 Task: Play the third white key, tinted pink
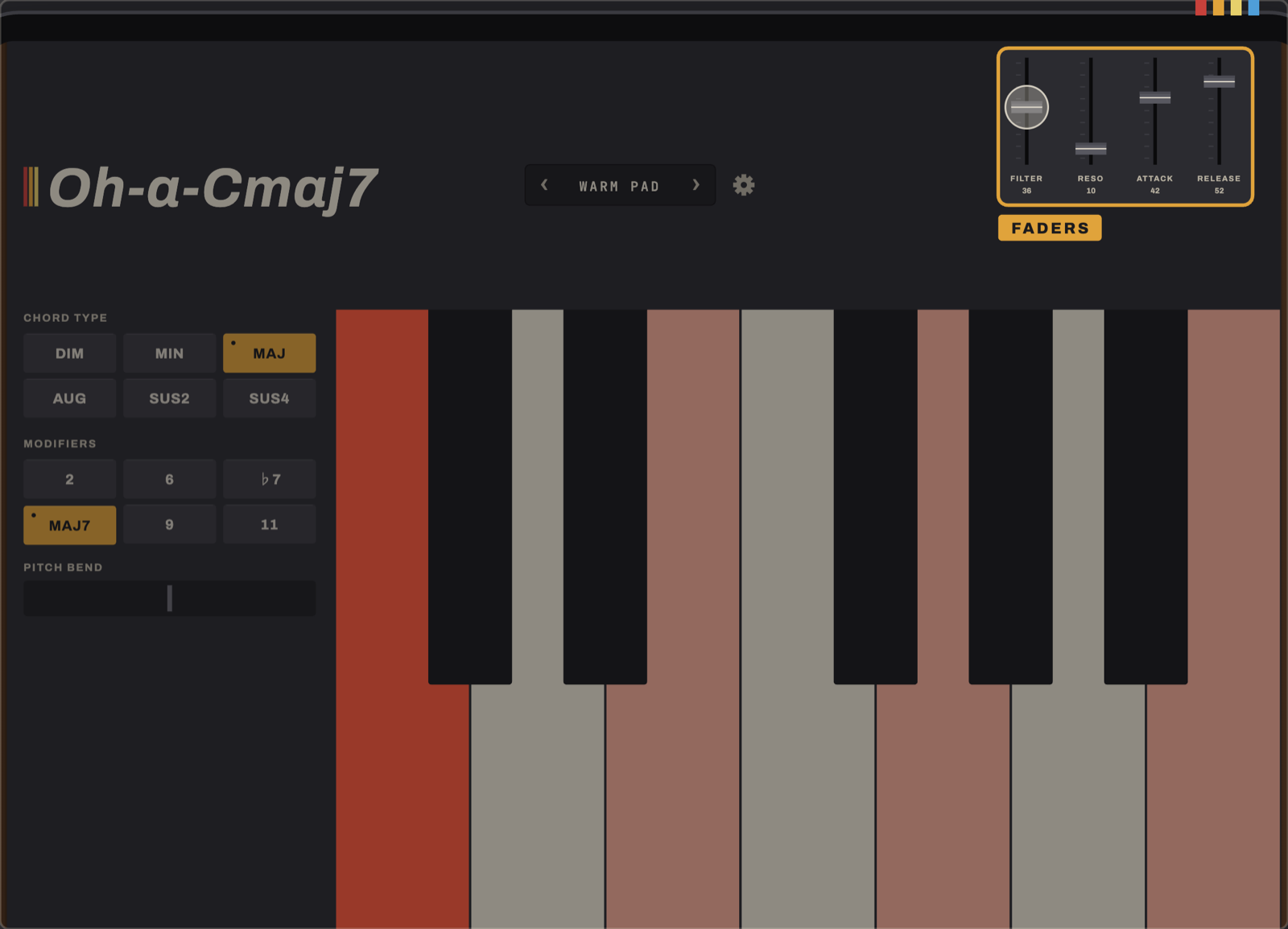tap(672, 805)
